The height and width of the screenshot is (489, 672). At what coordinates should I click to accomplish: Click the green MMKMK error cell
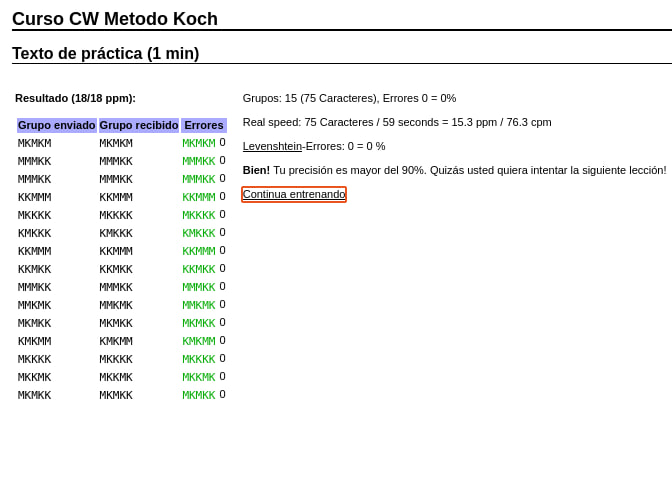pos(199,305)
